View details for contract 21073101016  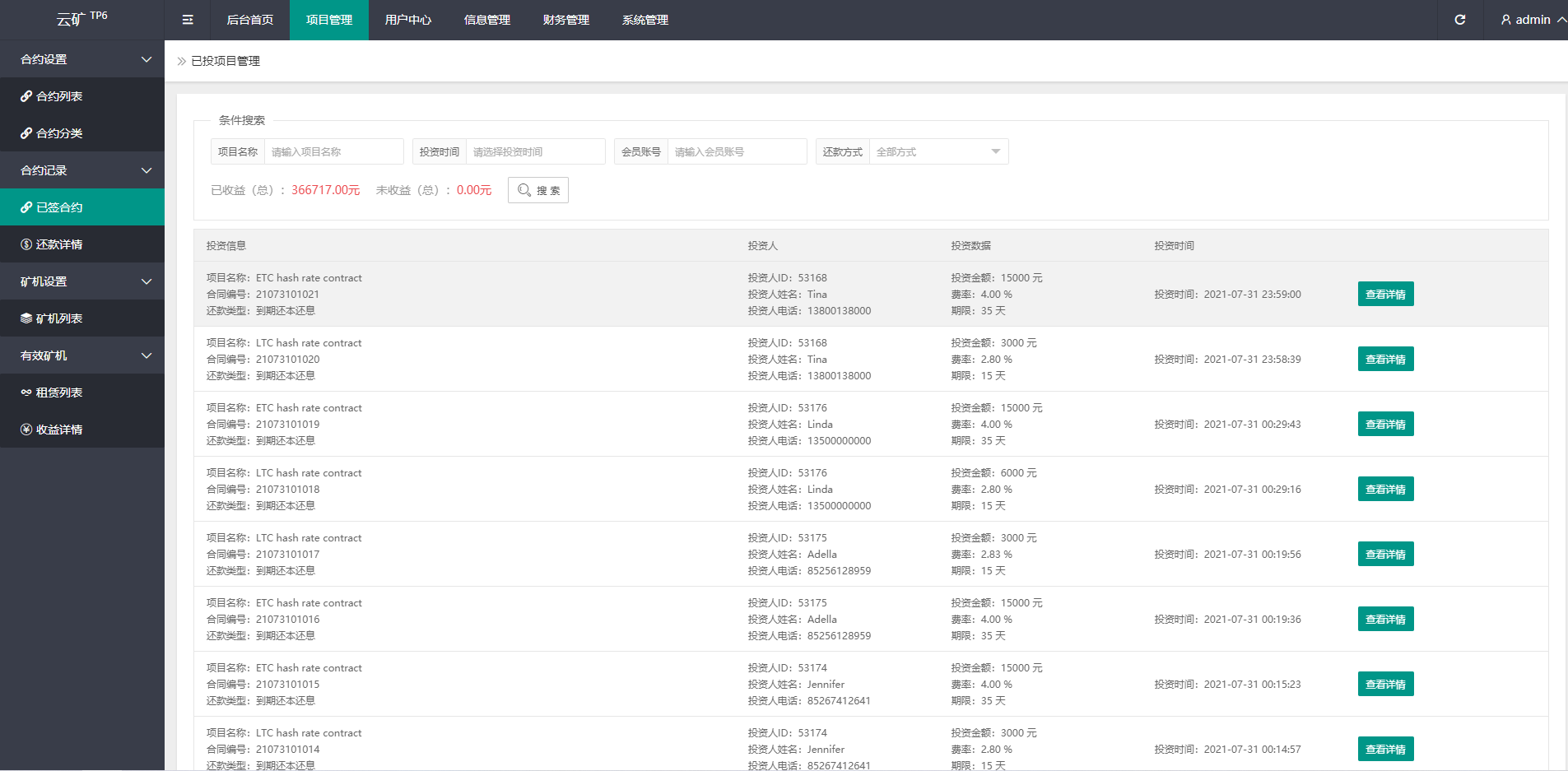tap(1385, 619)
